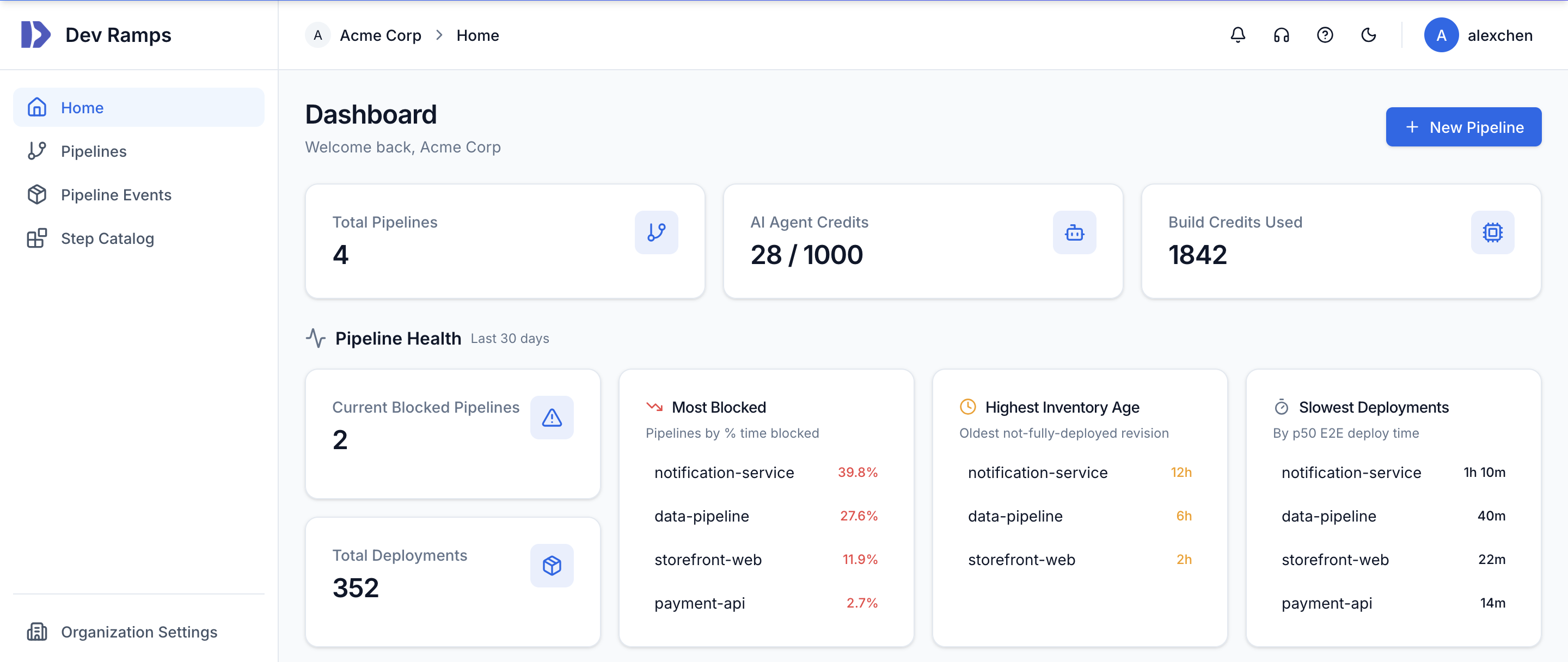This screenshot has width=1568, height=662.
Task: Click the Acme Corp avatar in breadcrumb
Action: pos(317,35)
